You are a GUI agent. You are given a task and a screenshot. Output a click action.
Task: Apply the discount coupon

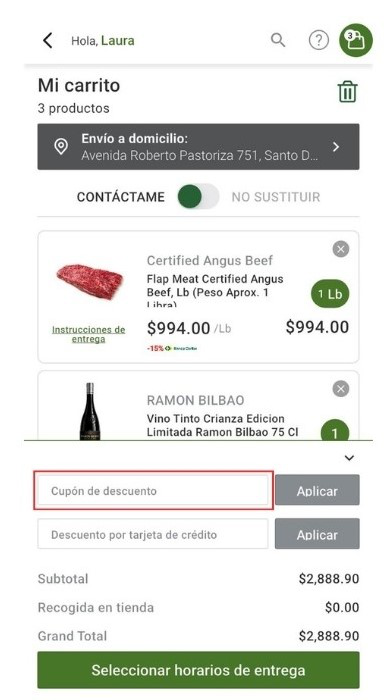point(317,490)
